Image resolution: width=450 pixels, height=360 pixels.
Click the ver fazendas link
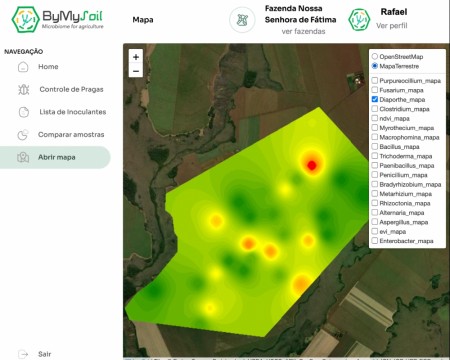click(x=303, y=31)
